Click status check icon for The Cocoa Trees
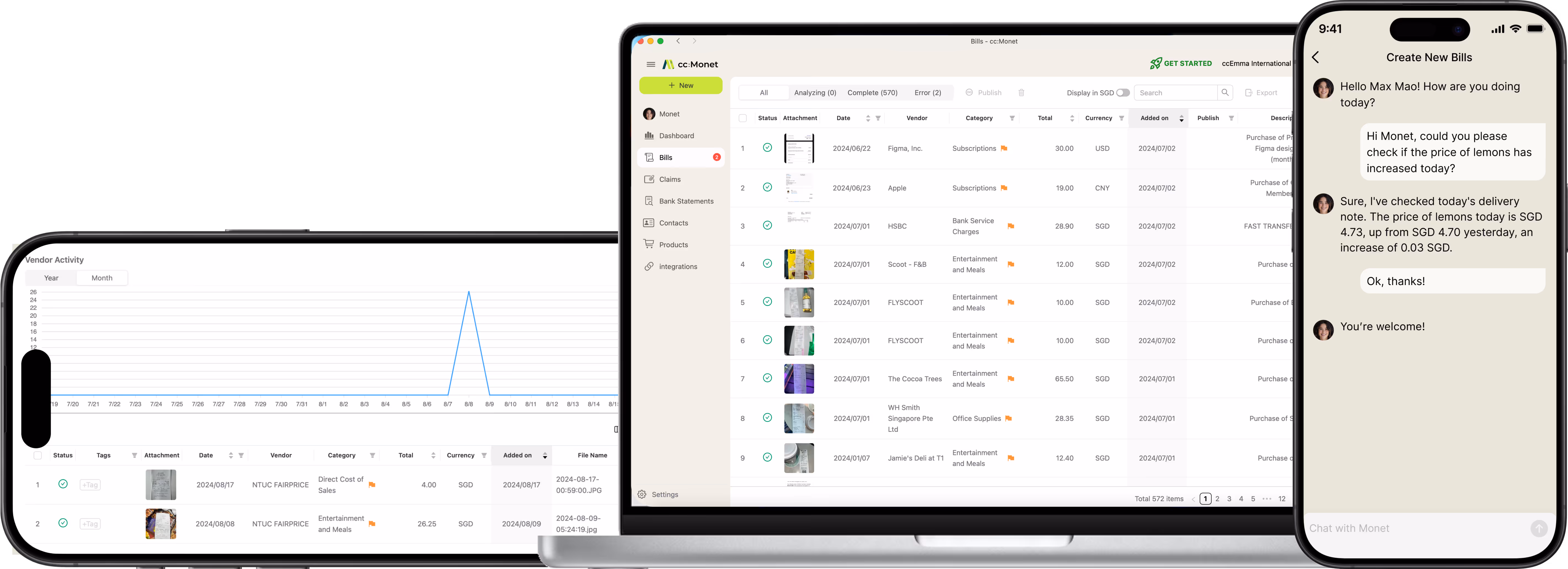Image resolution: width=1568 pixels, height=569 pixels. [767, 378]
